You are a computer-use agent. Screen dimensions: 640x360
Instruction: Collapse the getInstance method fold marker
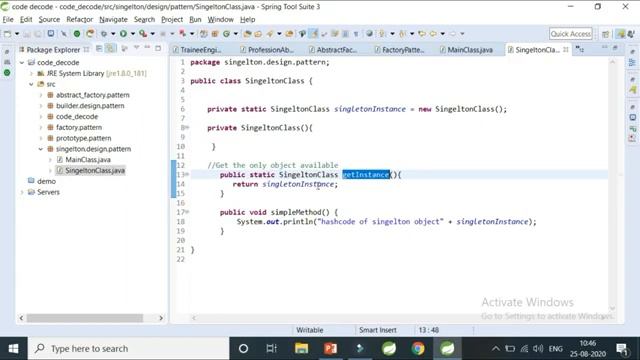point(187,175)
